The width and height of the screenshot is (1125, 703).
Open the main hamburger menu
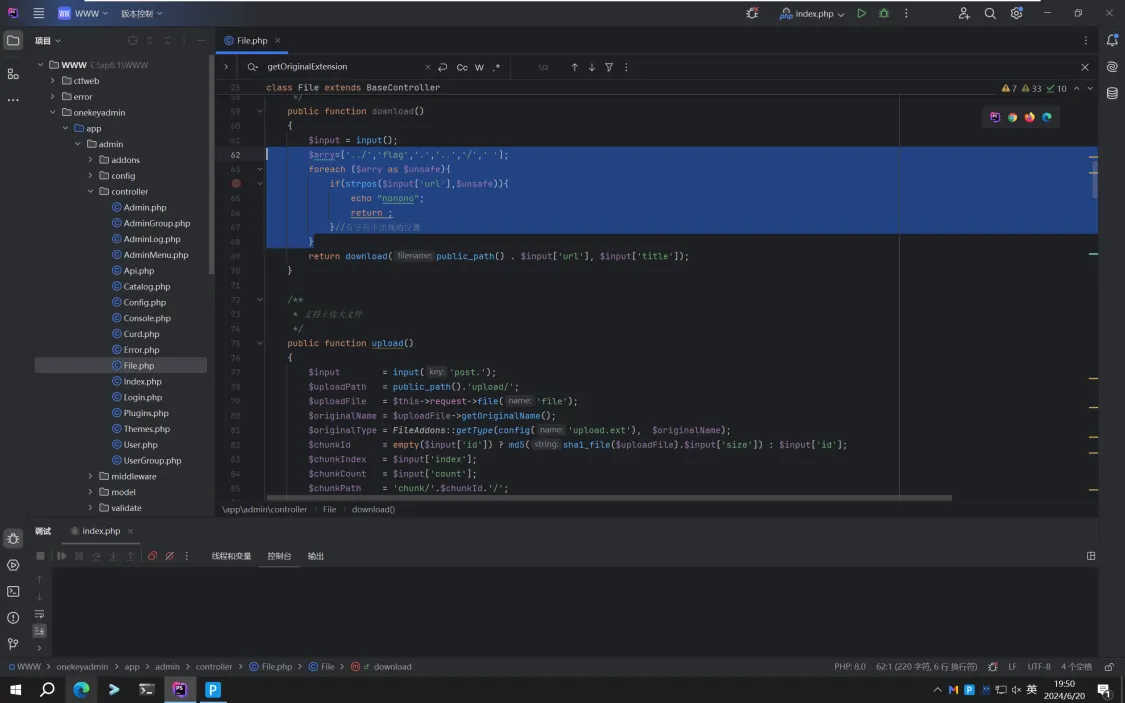coord(39,13)
